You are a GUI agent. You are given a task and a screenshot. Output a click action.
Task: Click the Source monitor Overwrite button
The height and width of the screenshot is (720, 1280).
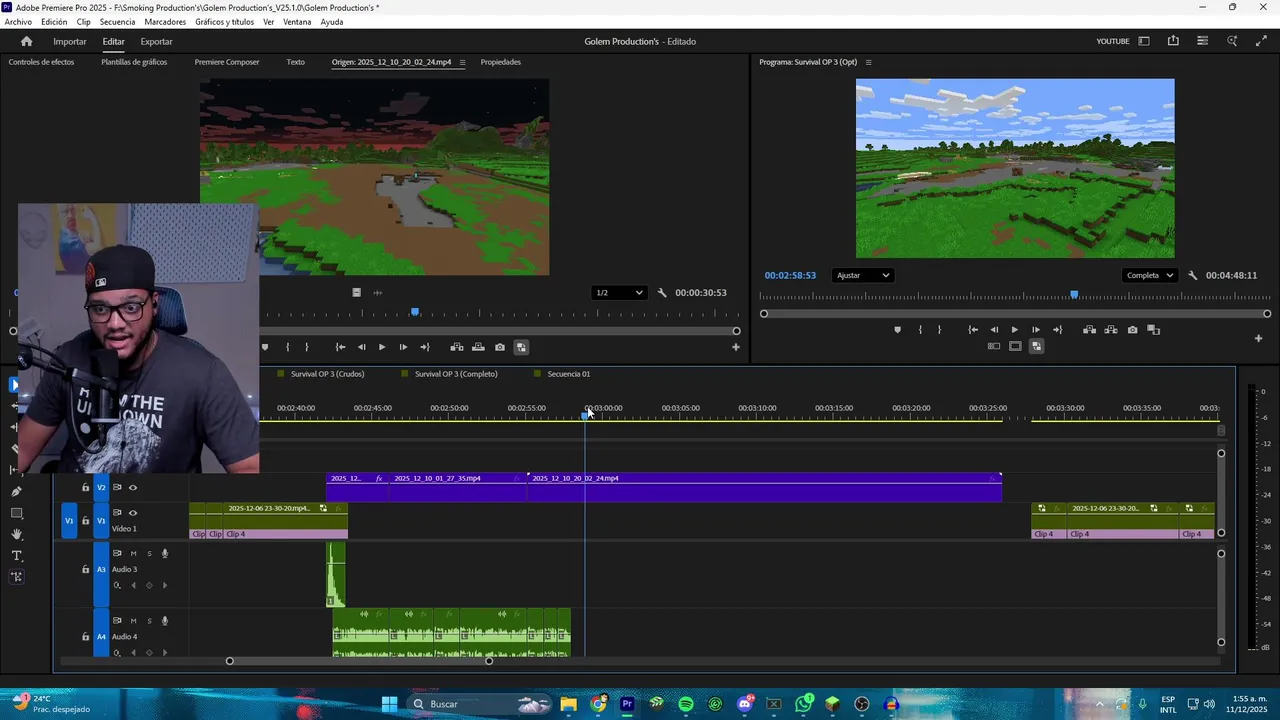478,347
